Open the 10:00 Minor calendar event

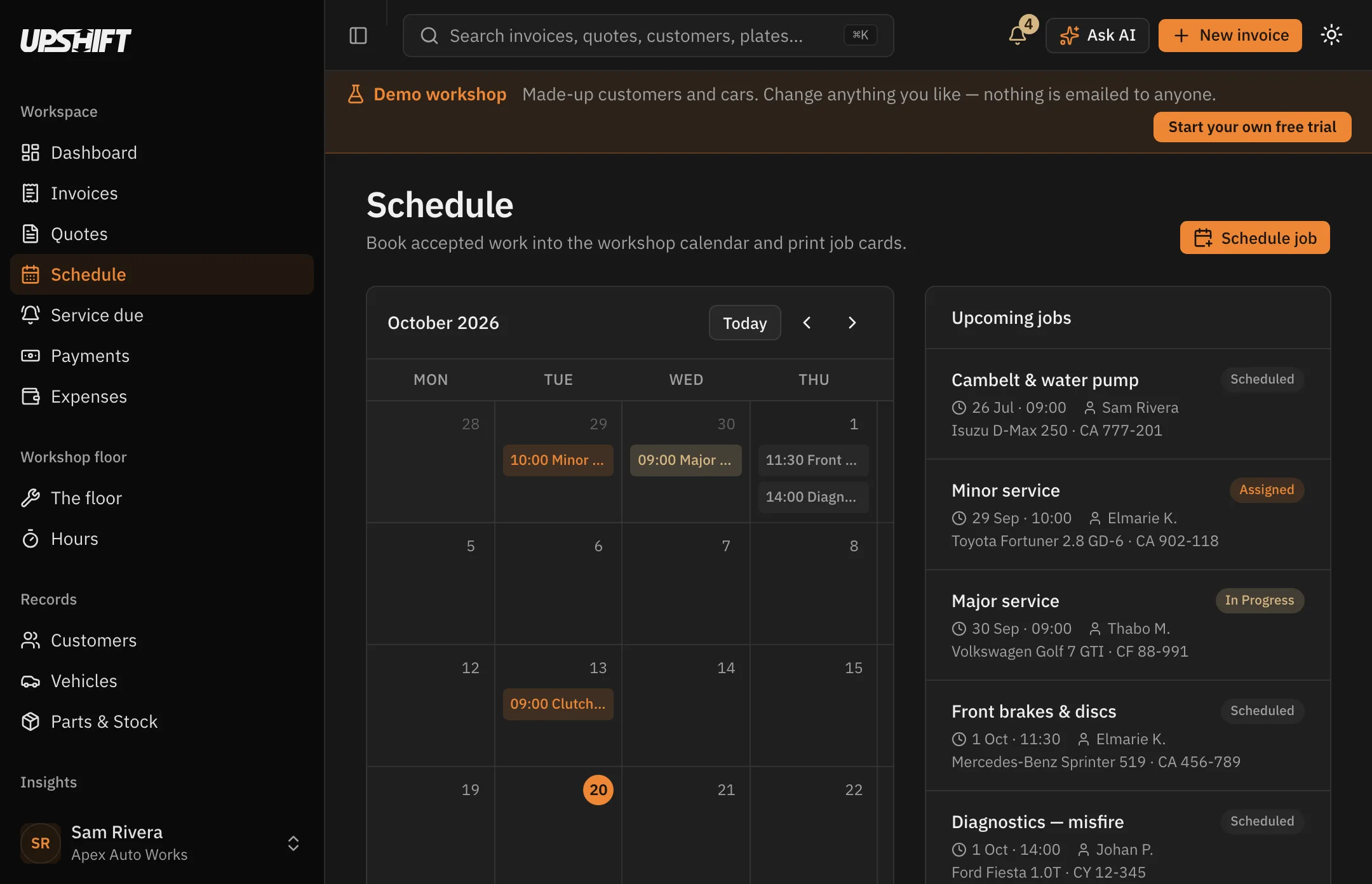[558, 460]
